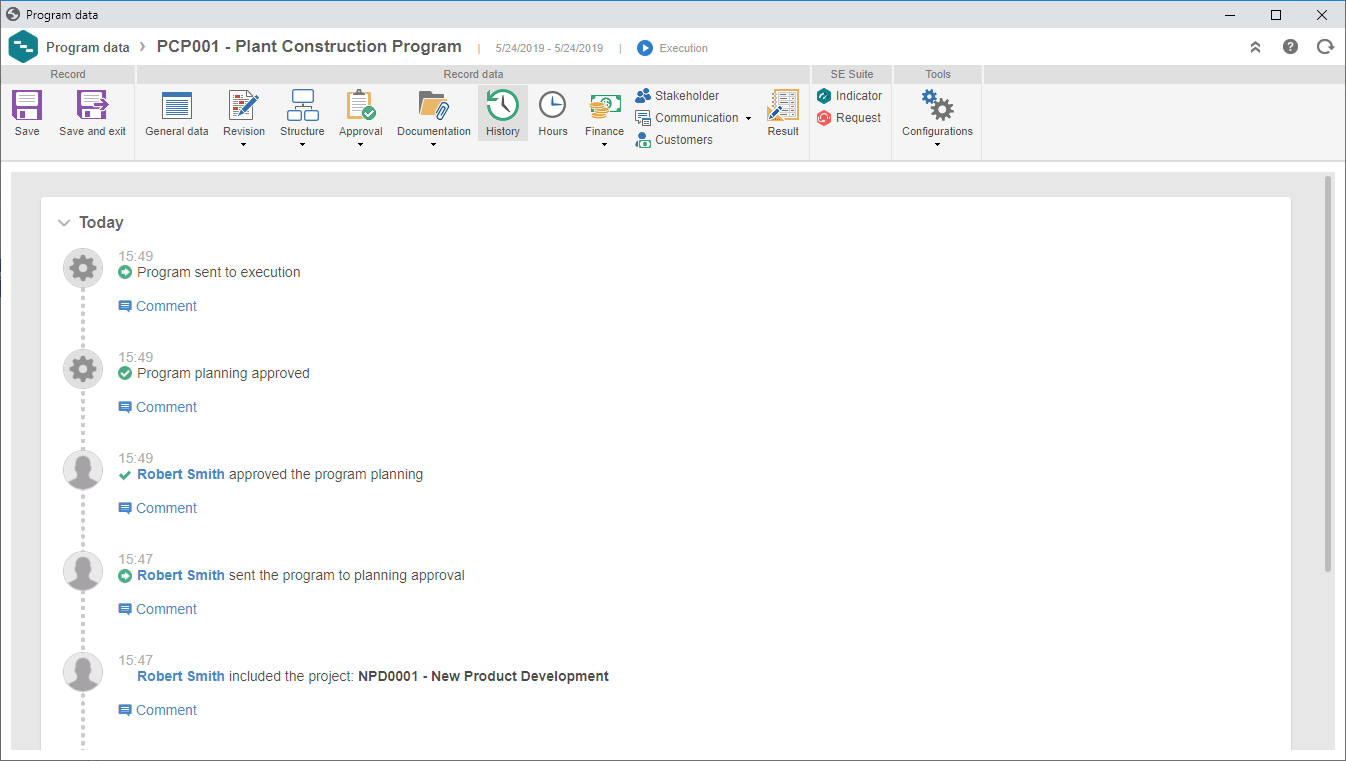Click the vertical scrollbar of history list
This screenshot has width=1346, height=761.
(1328, 374)
